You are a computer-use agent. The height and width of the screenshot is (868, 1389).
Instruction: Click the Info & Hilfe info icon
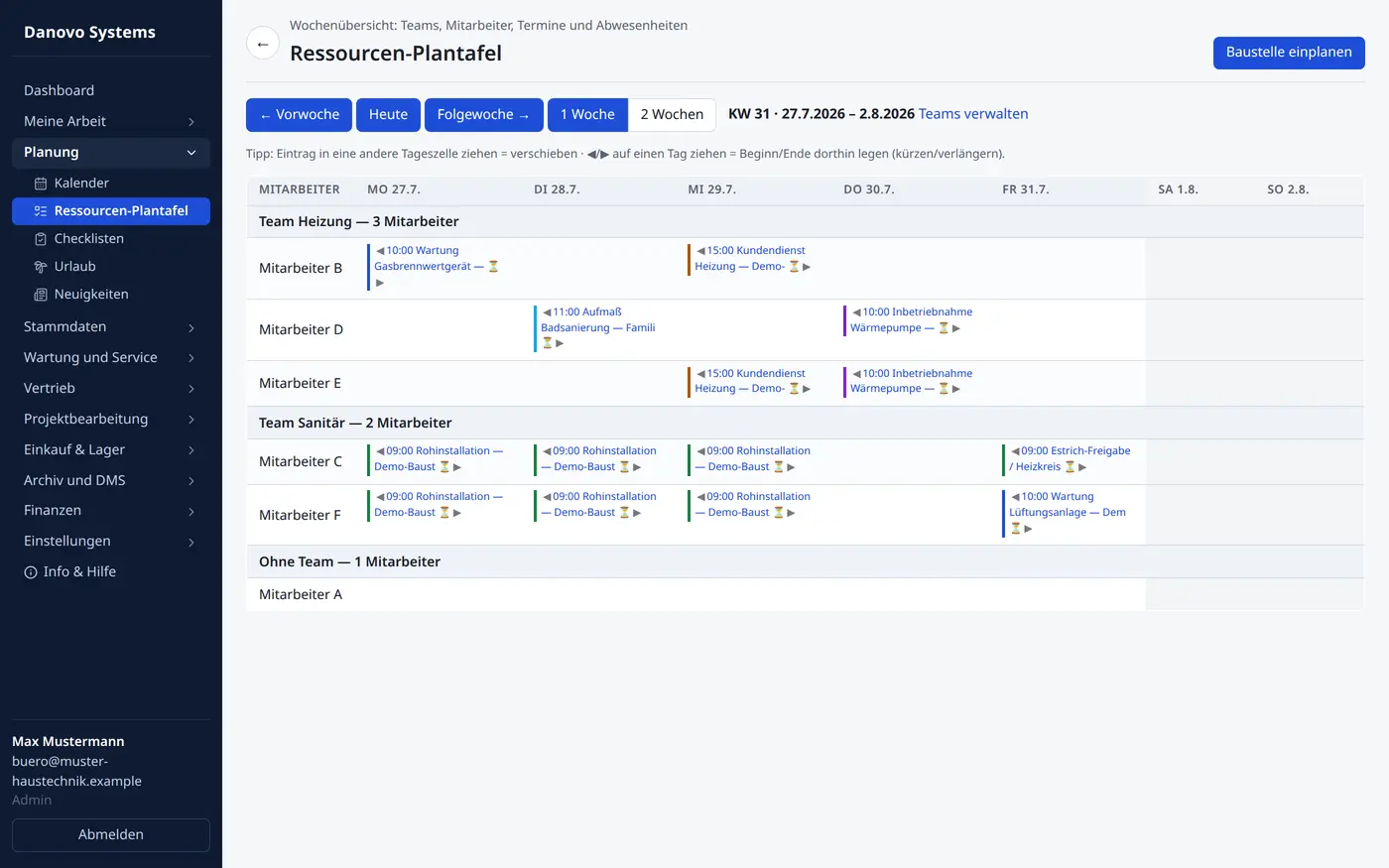tap(31, 572)
